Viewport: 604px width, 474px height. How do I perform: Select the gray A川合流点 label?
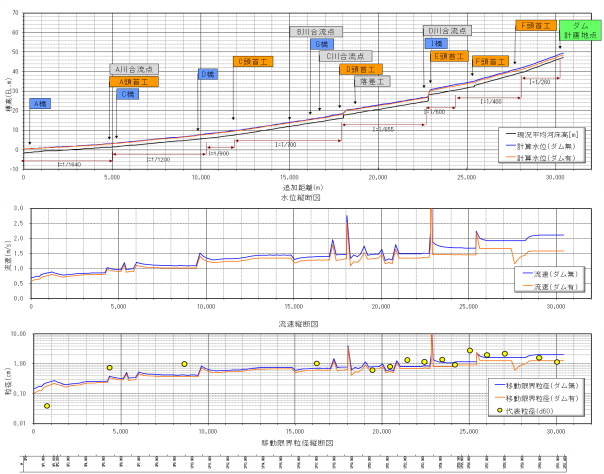131,70
